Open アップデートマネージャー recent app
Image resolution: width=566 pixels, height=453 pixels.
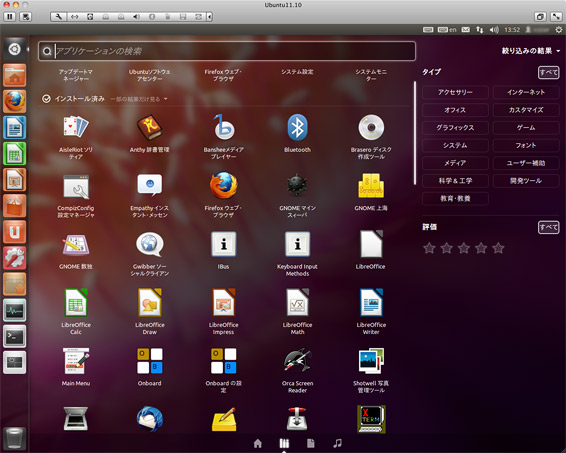click(x=76, y=75)
